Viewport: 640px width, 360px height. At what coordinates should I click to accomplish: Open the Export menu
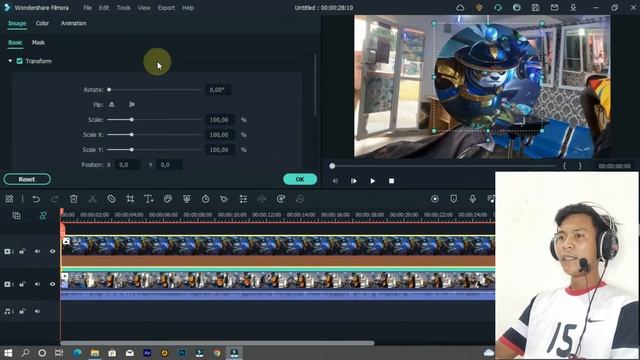pyautogui.click(x=166, y=8)
